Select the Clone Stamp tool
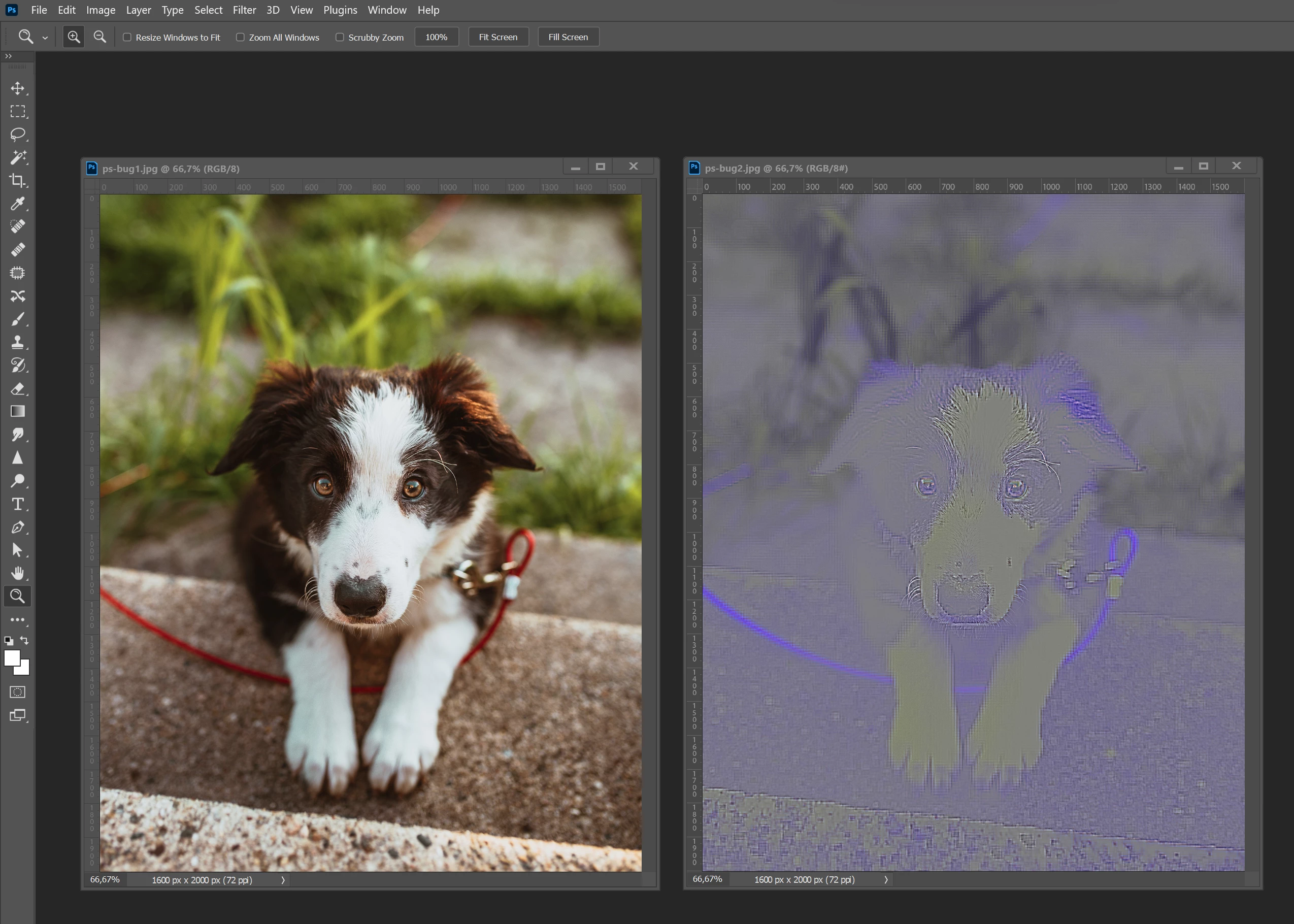The width and height of the screenshot is (1294, 924). click(x=18, y=342)
